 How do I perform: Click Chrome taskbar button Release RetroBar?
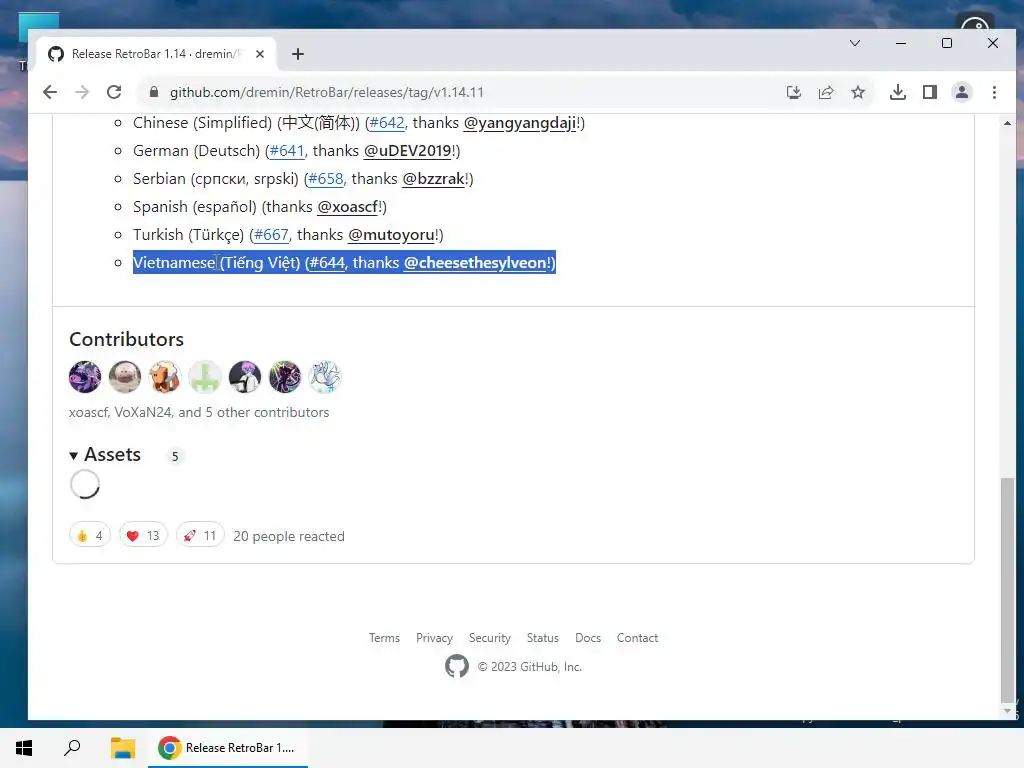pos(228,748)
